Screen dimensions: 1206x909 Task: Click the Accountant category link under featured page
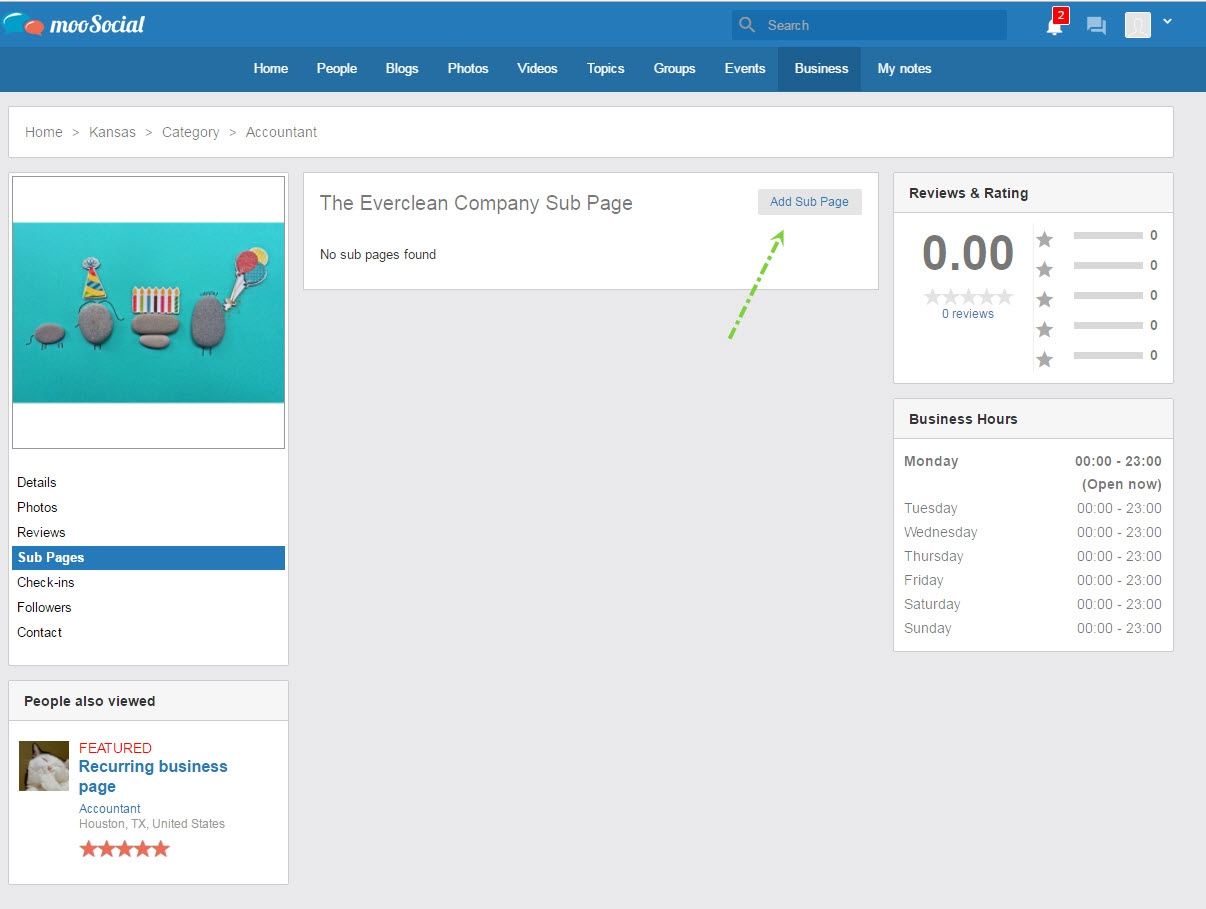tap(110, 808)
